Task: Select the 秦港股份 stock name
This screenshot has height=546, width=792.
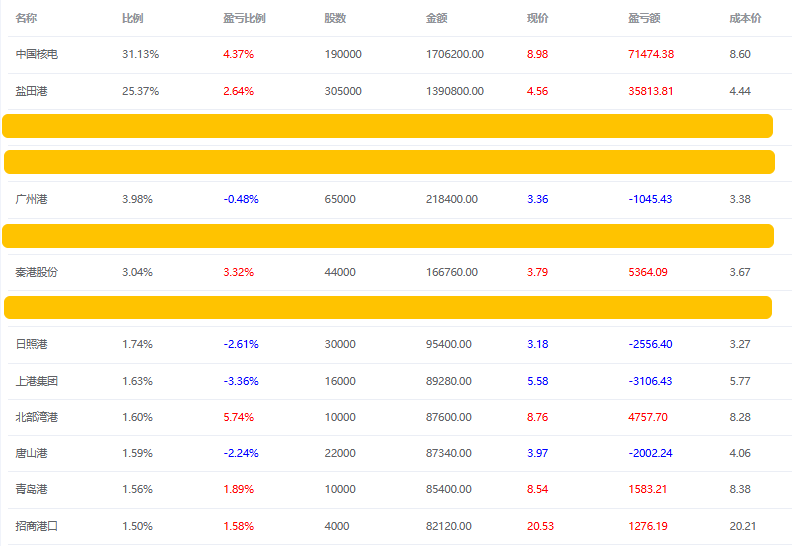Action: [x=37, y=272]
